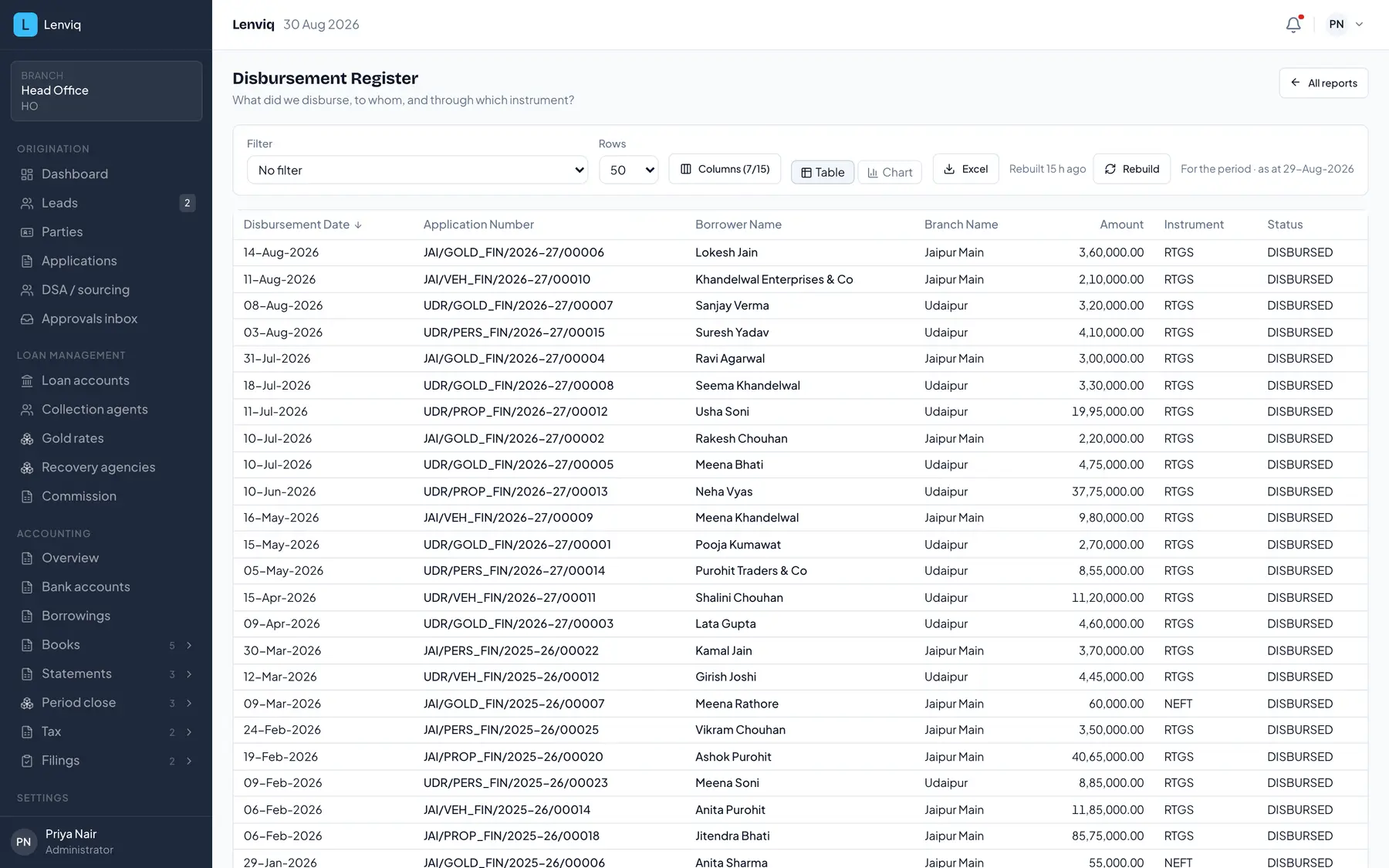The height and width of the screenshot is (868, 1389).
Task: Open Applications from the sidebar
Action: coord(106,262)
